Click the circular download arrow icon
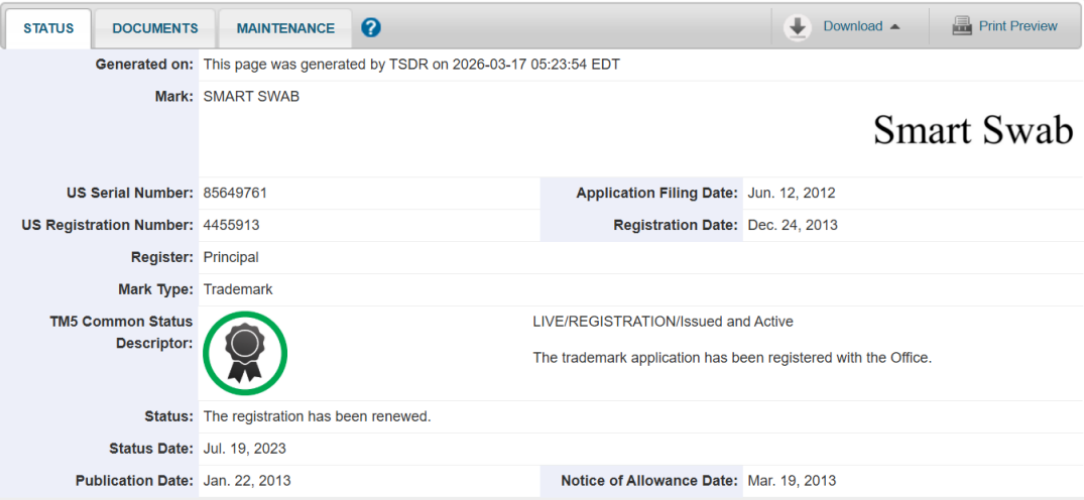The width and height of the screenshot is (1084, 500). coord(797,27)
